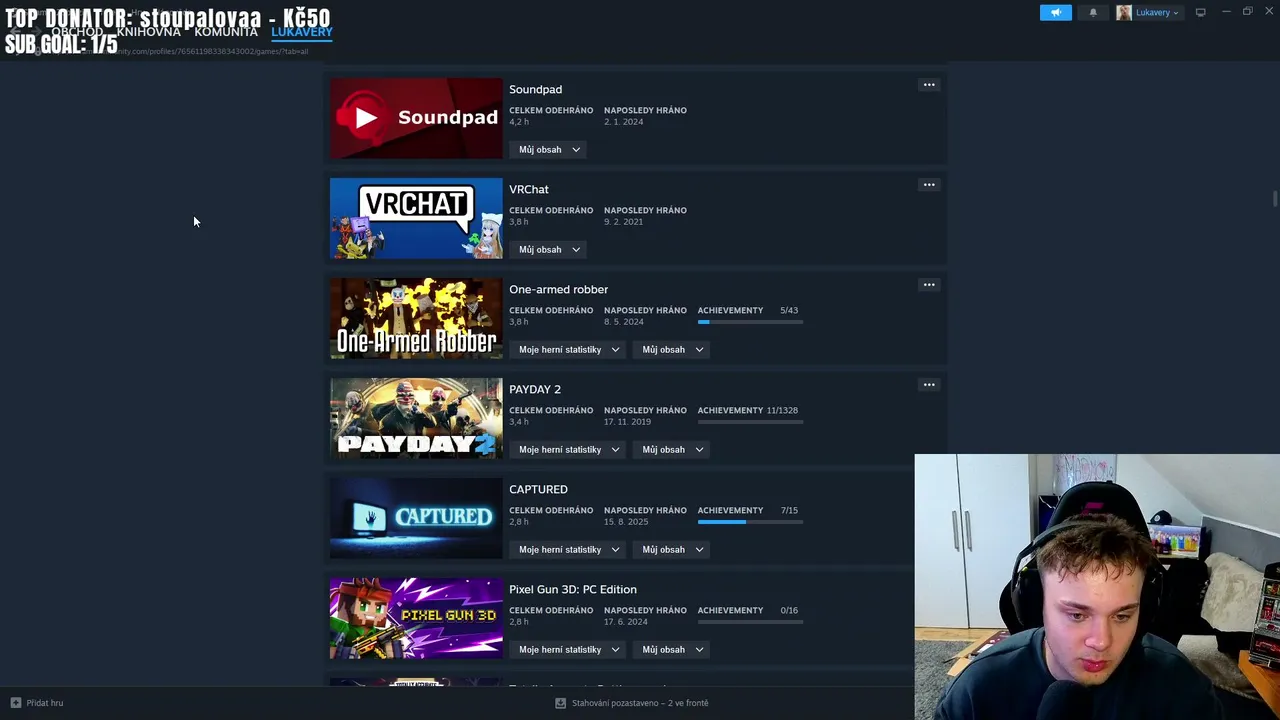This screenshot has height=720, width=1280.
Task: Expand Moje herní statistiky for PAYDAY 2
Action: point(569,450)
